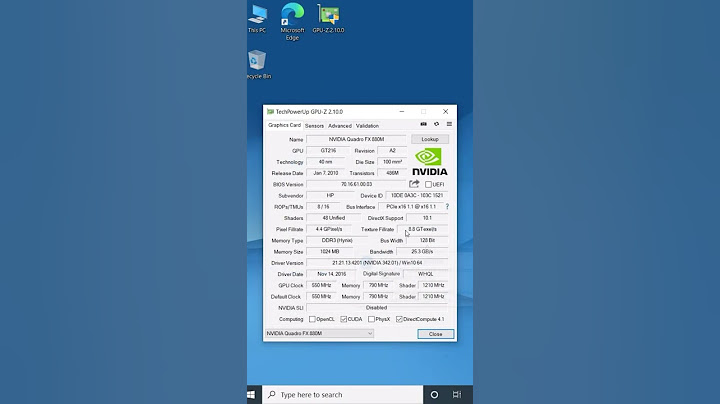Click the GPU-Z screenshot camera icon

click(x=423, y=124)
